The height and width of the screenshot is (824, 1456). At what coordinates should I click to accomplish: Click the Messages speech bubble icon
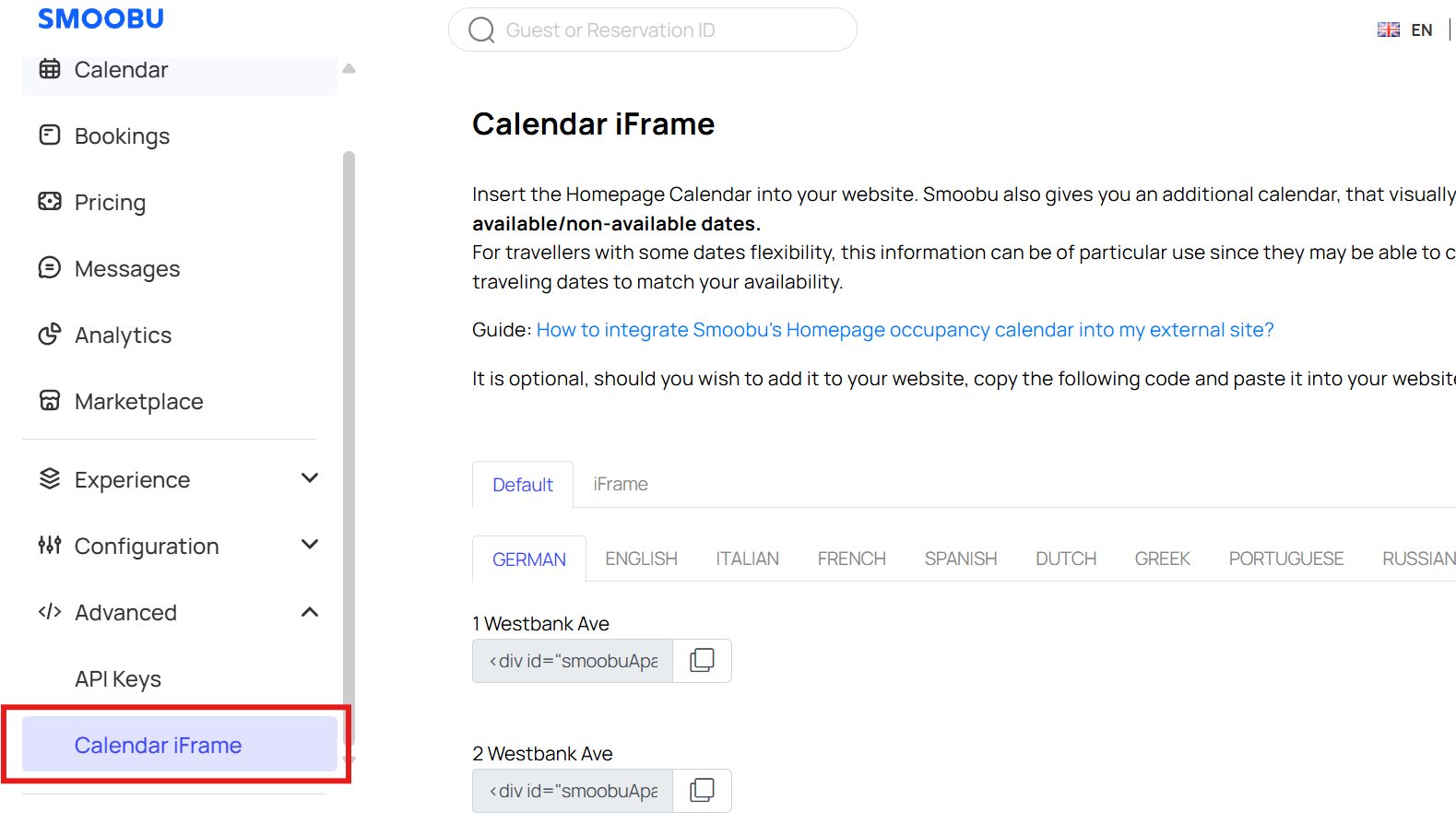pos(50,268)
